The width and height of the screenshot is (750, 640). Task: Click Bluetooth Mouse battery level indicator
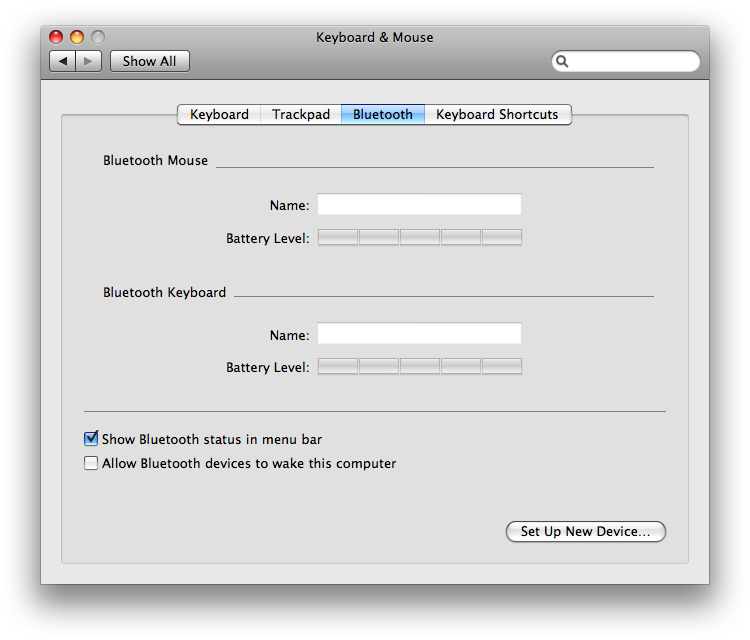[x=419, y=237]
